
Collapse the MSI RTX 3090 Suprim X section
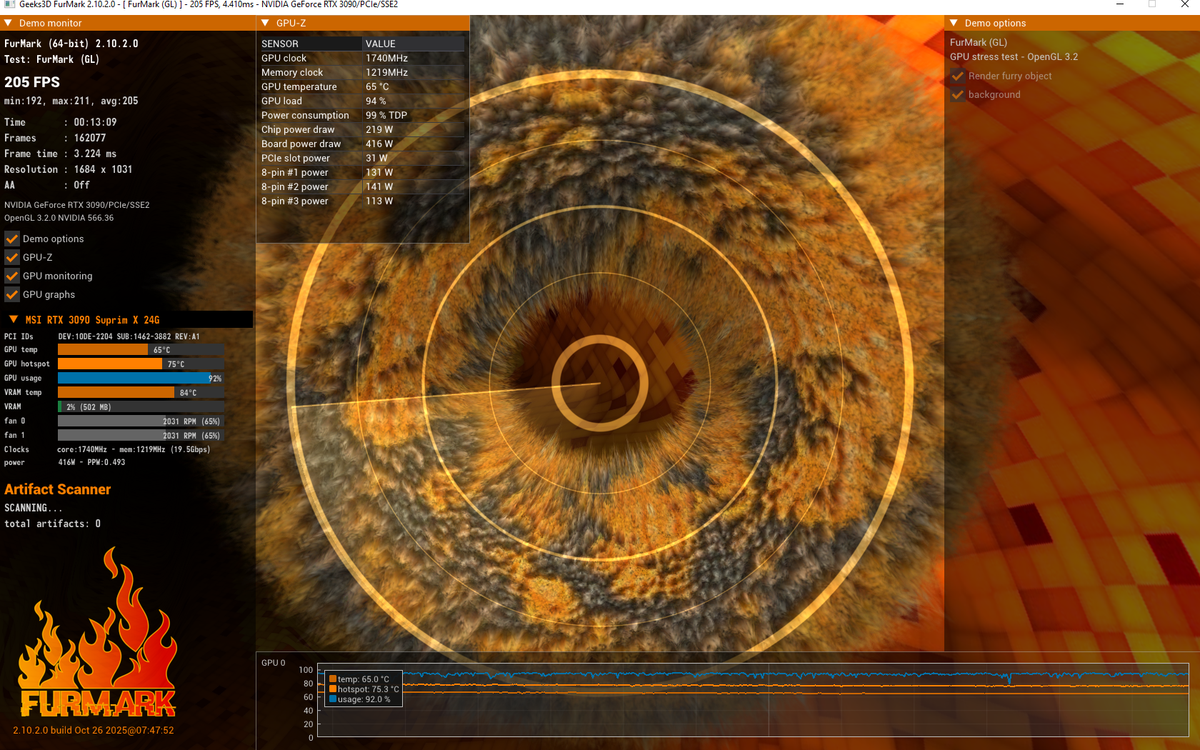[13, 320]
